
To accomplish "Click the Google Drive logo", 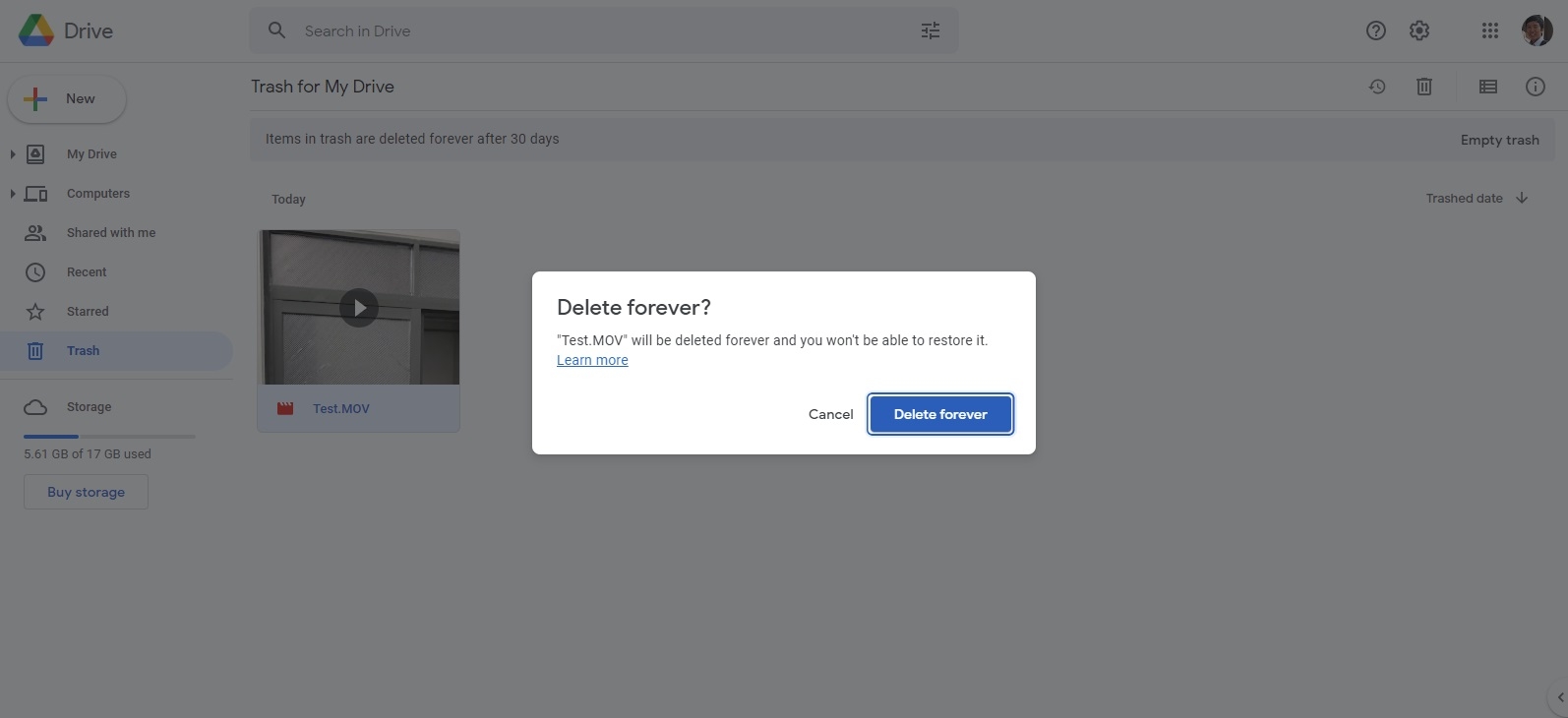I will 36,30.
